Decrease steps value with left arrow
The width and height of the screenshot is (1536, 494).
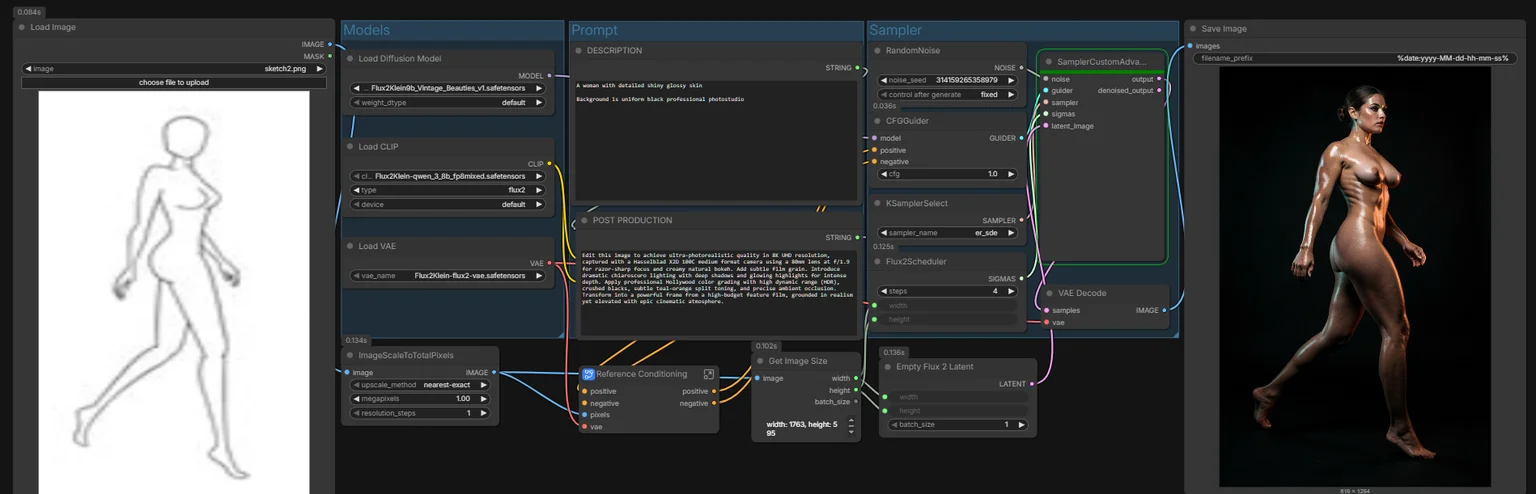click(886, 291)
